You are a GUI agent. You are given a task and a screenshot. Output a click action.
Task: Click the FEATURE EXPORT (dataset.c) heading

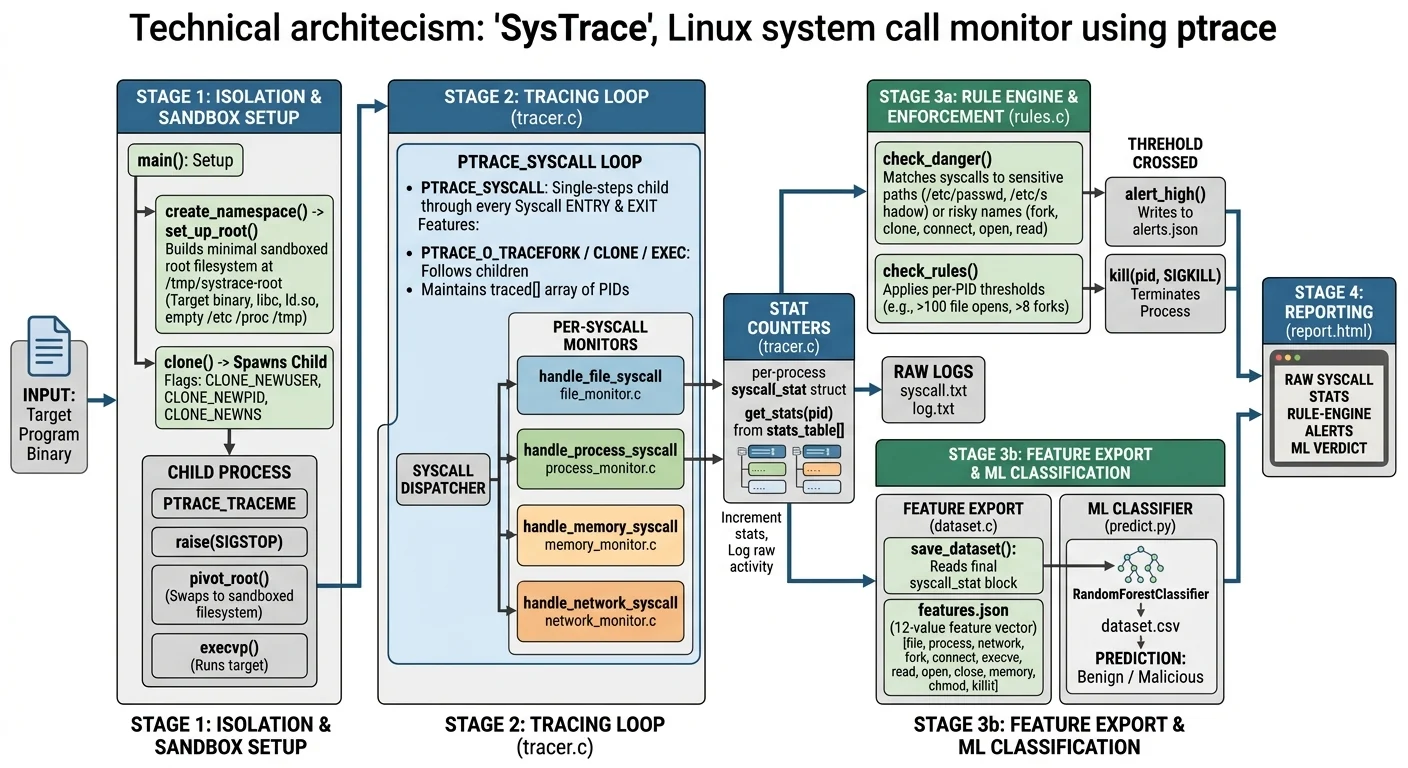(963, 516)
